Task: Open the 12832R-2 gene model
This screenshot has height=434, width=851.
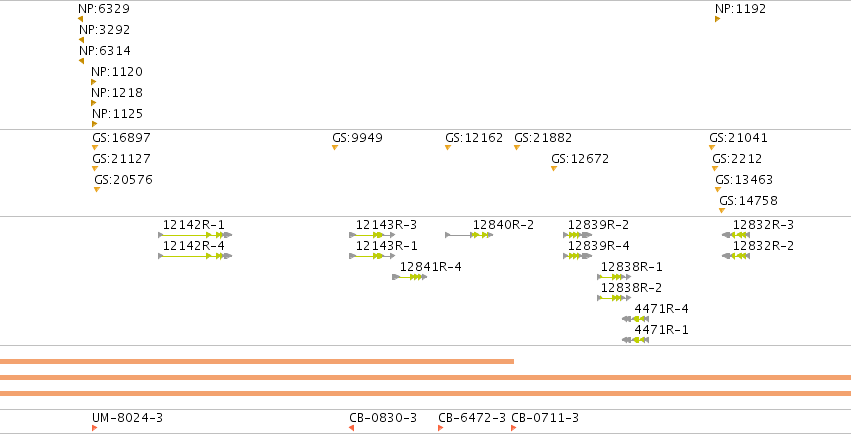Action: click(735, 256)
